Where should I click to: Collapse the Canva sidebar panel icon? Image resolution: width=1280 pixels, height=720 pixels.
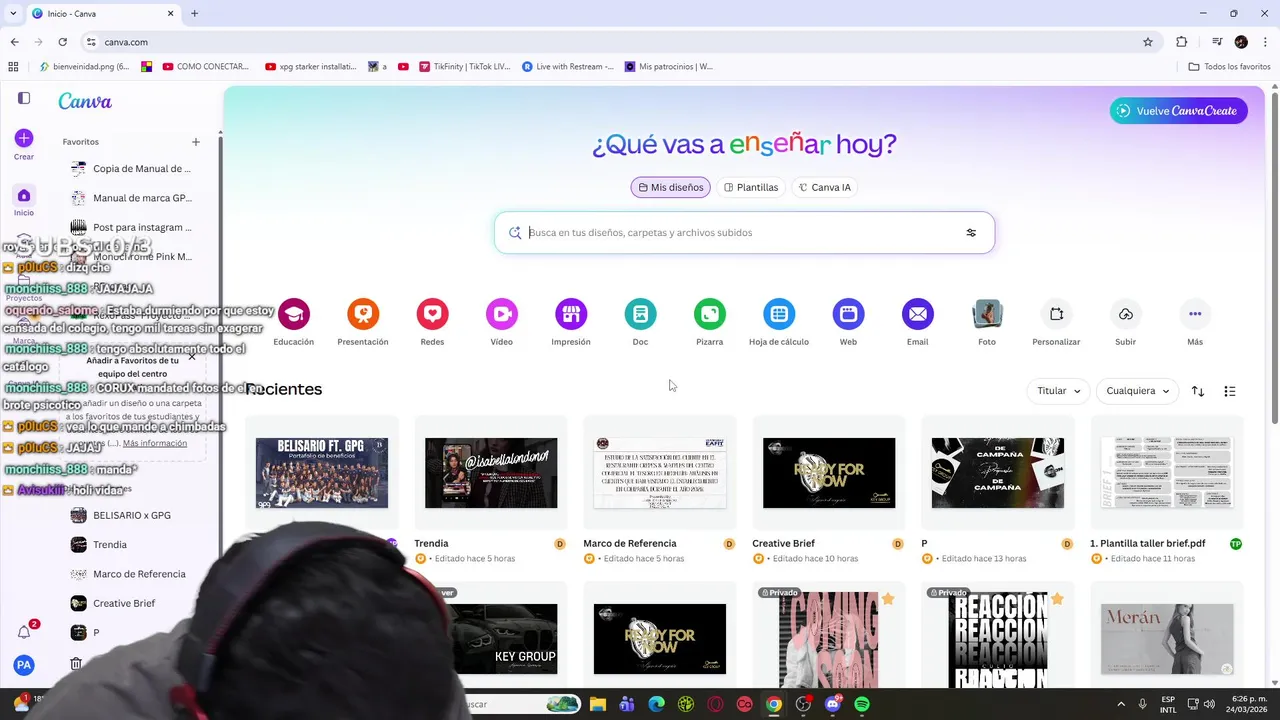(24, 98)
